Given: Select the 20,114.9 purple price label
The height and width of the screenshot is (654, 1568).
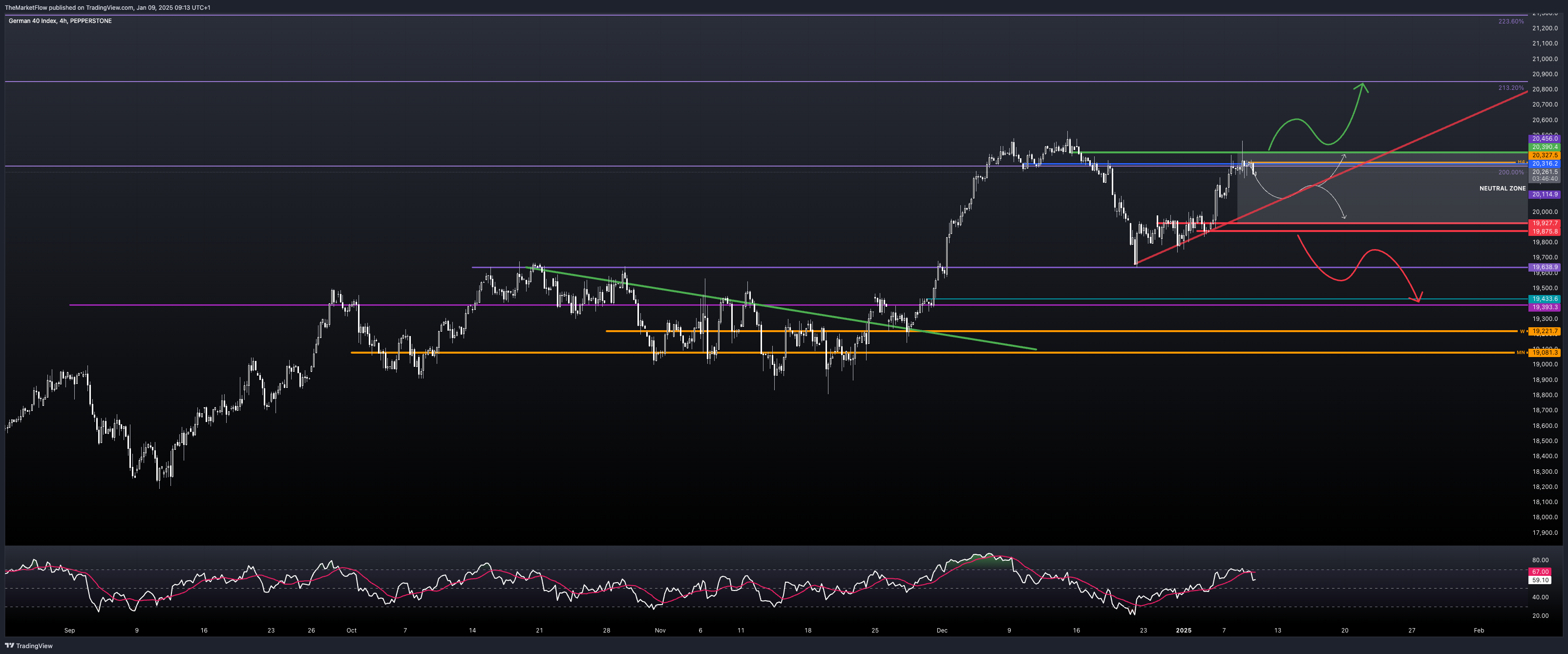Looking at the screenshot, I should [x=1545, y=195].
